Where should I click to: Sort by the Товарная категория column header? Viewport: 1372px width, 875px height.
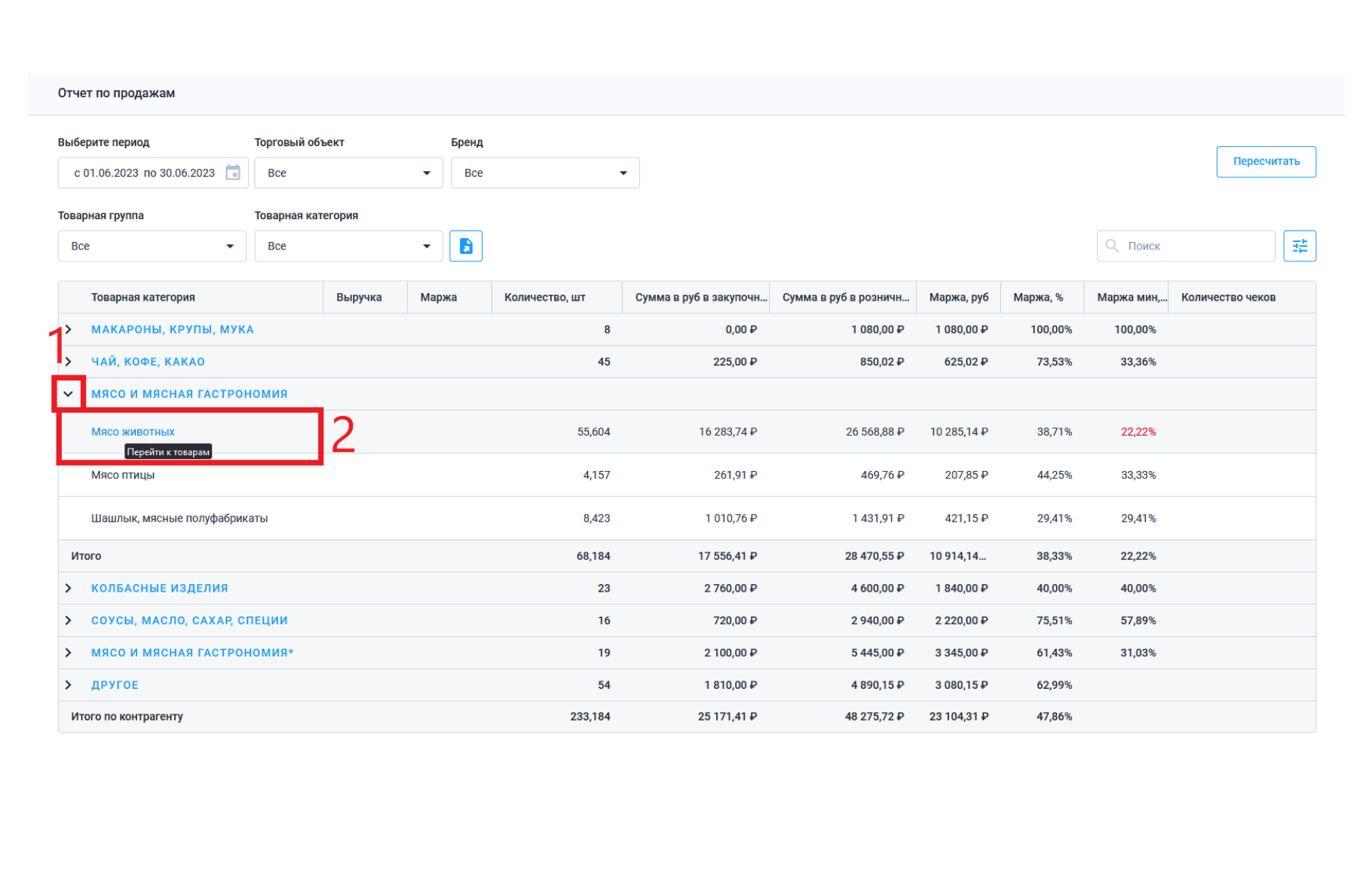pos(143,298)
